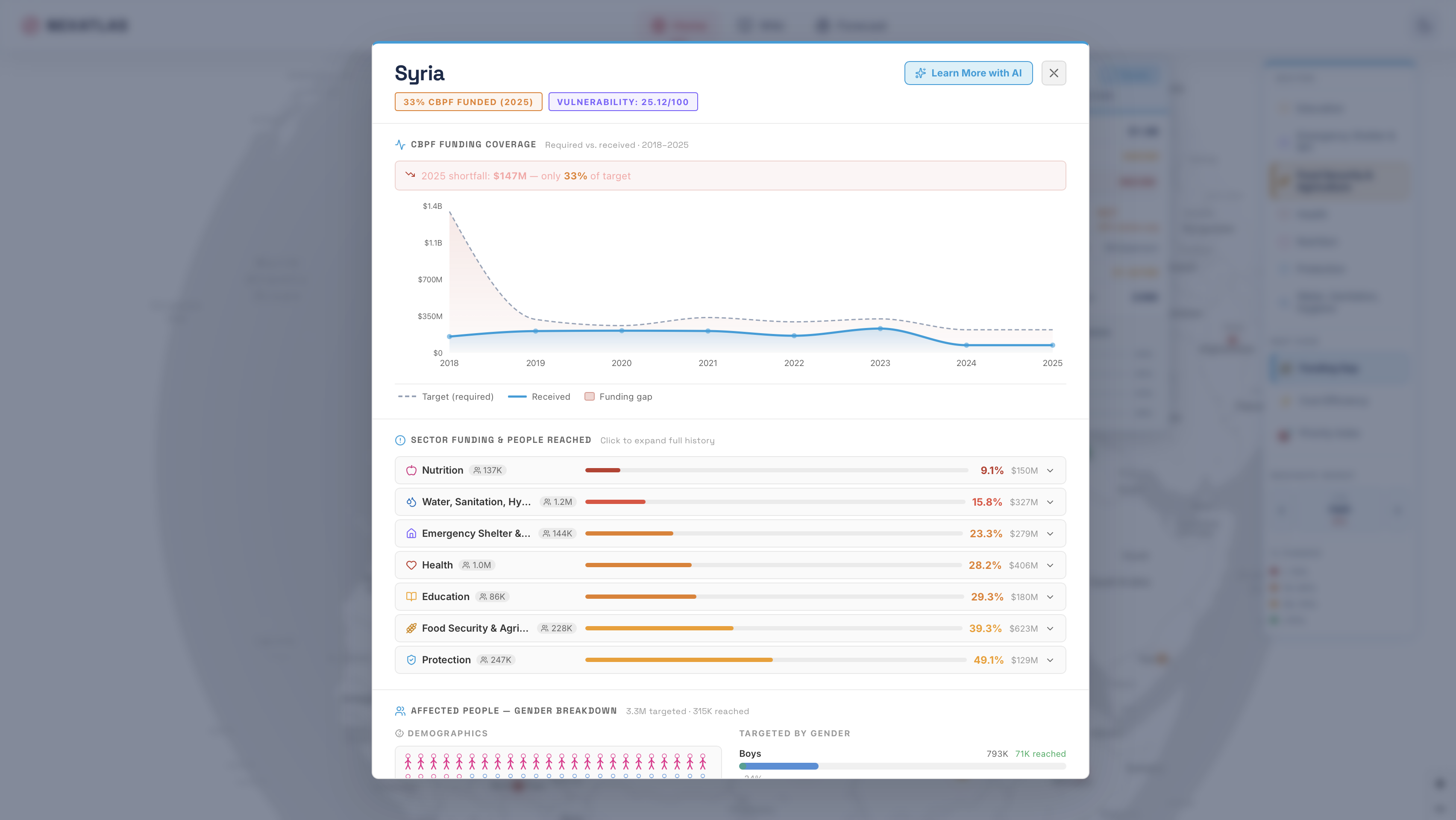Click the Emergency Shelter house icon
The height and width of the screenshot is (820, 1456).
click(x=411, y=533)
